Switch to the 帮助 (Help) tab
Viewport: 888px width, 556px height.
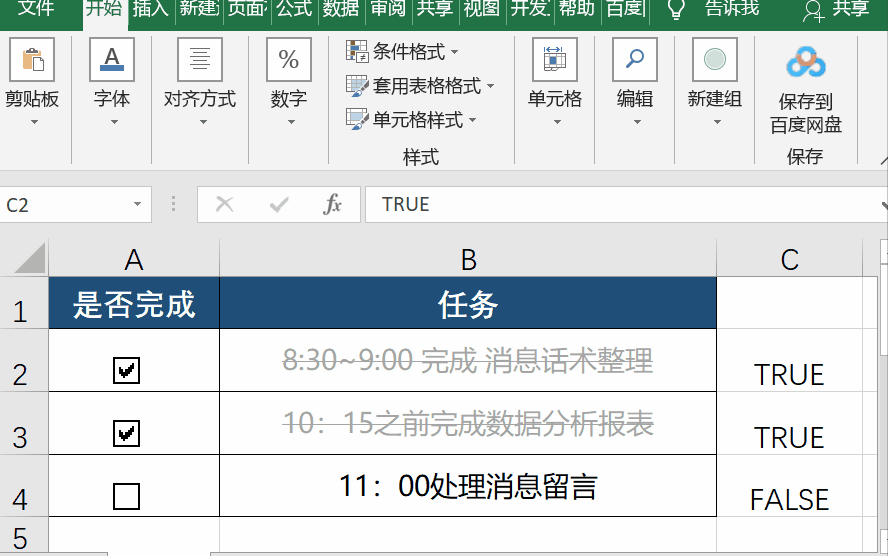(576, 8)
